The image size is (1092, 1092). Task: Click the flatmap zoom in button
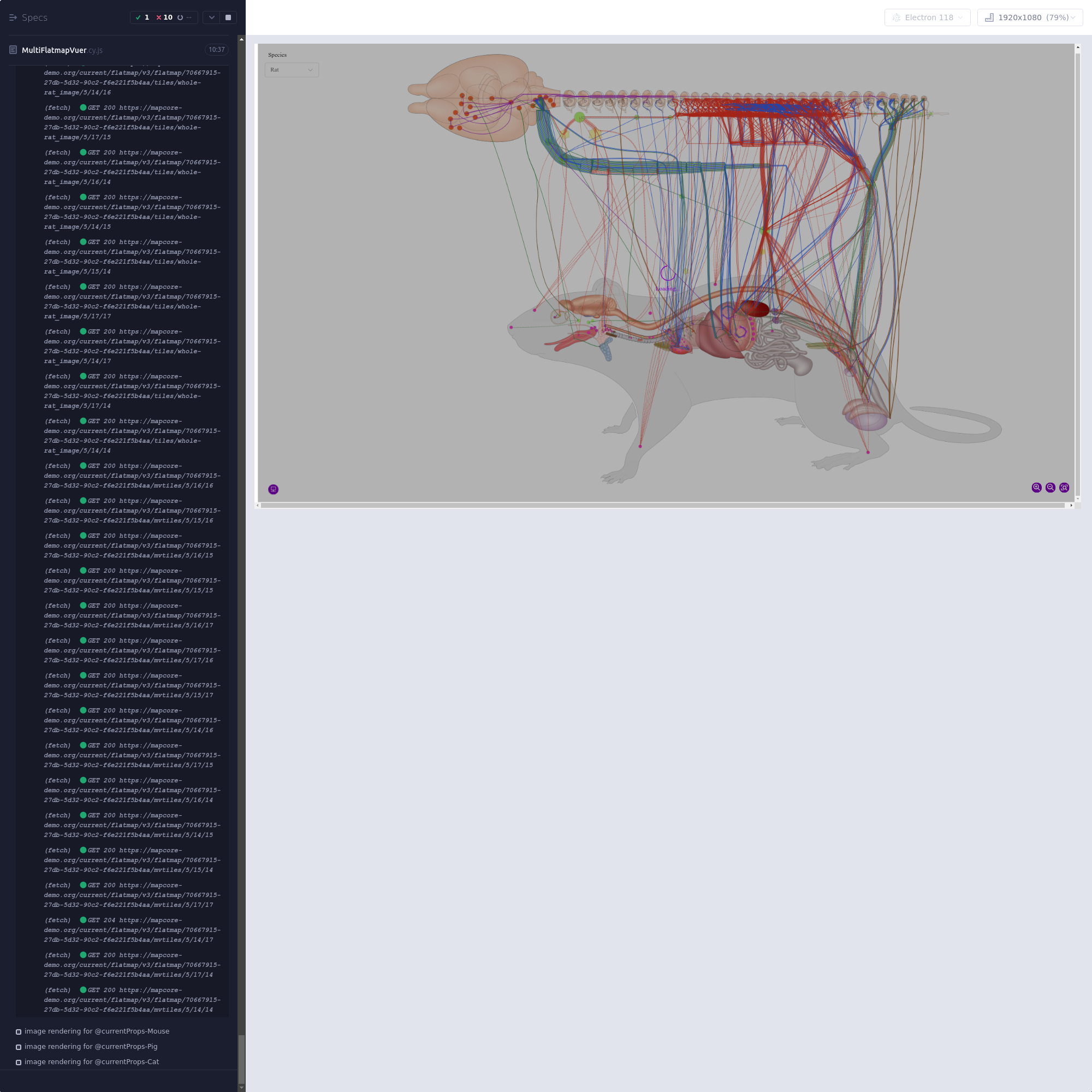pyautogui.click(x=1036, y=487)
